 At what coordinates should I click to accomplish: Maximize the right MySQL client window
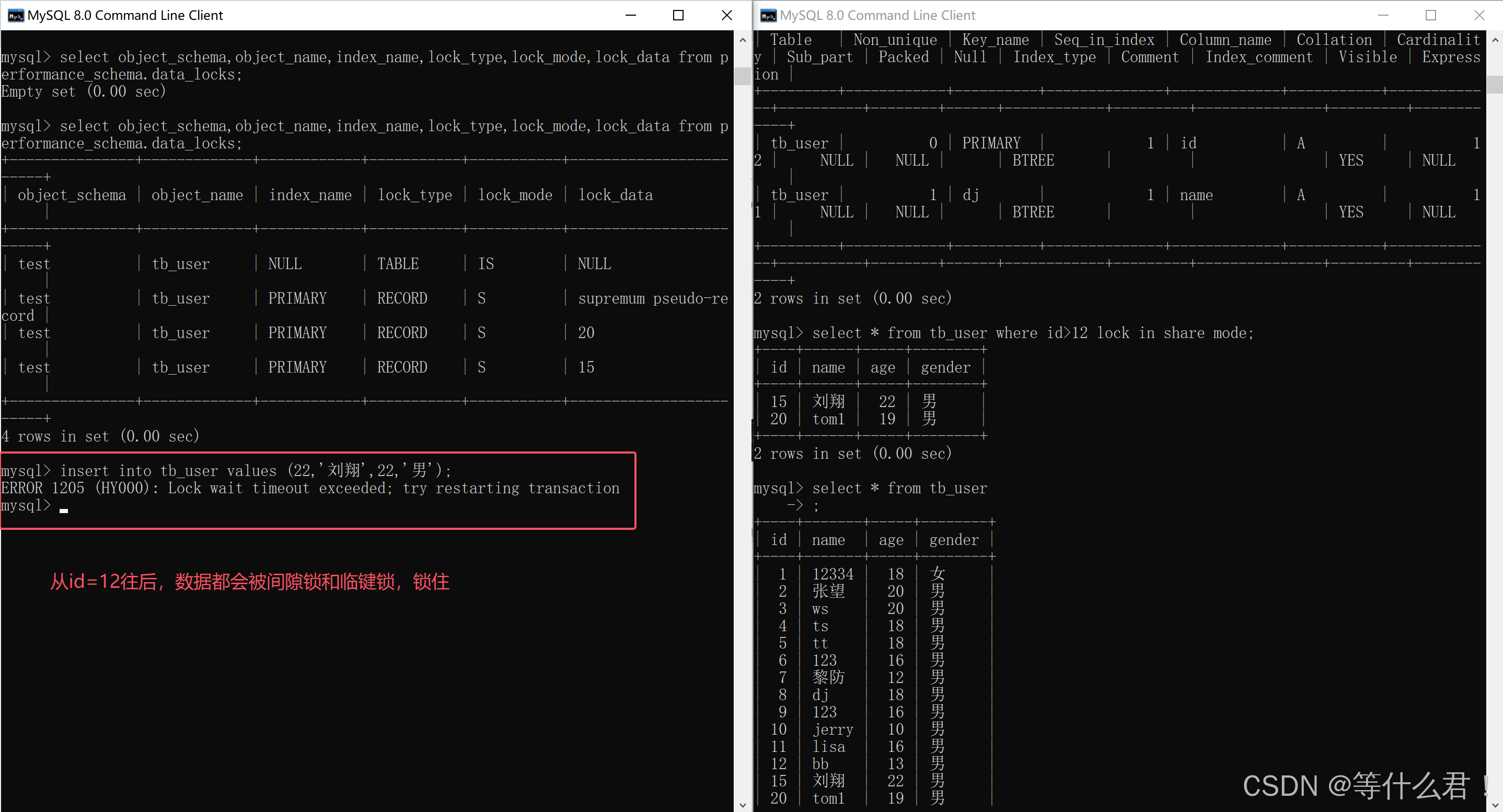click(x=1431, y=15)
